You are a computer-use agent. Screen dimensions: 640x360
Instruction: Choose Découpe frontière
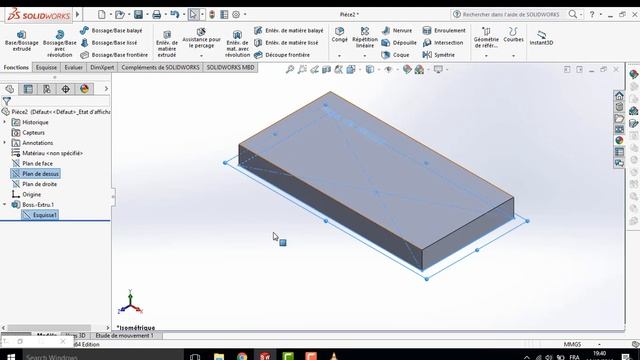(x=282, y=55)
